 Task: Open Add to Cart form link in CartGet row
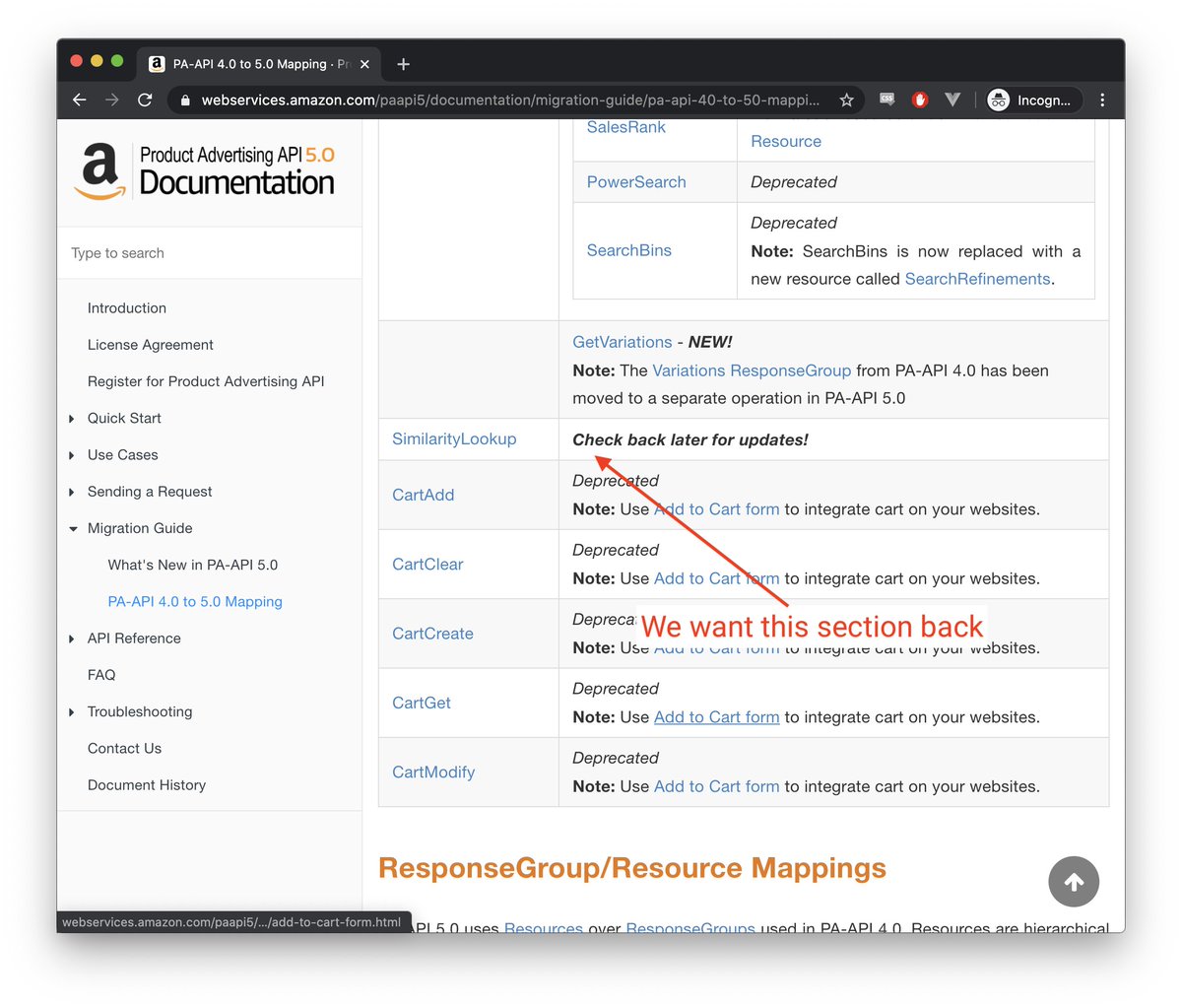pyautogui.click(x=716, y=717)
